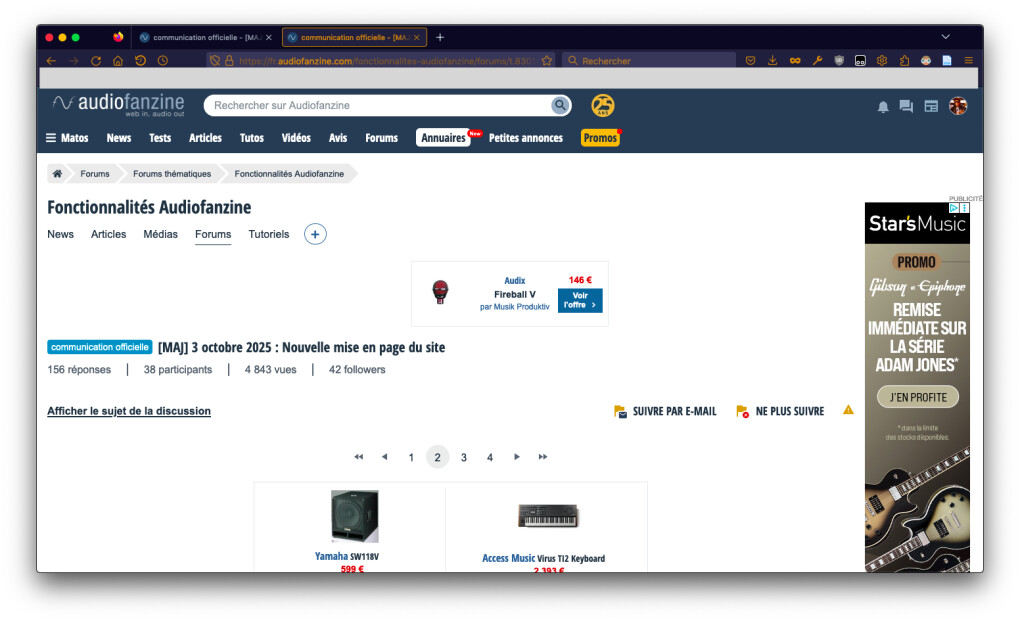The image size is (1020, 621).
Task: Select the Médias sub-tab
Action: tap(161, 234)
